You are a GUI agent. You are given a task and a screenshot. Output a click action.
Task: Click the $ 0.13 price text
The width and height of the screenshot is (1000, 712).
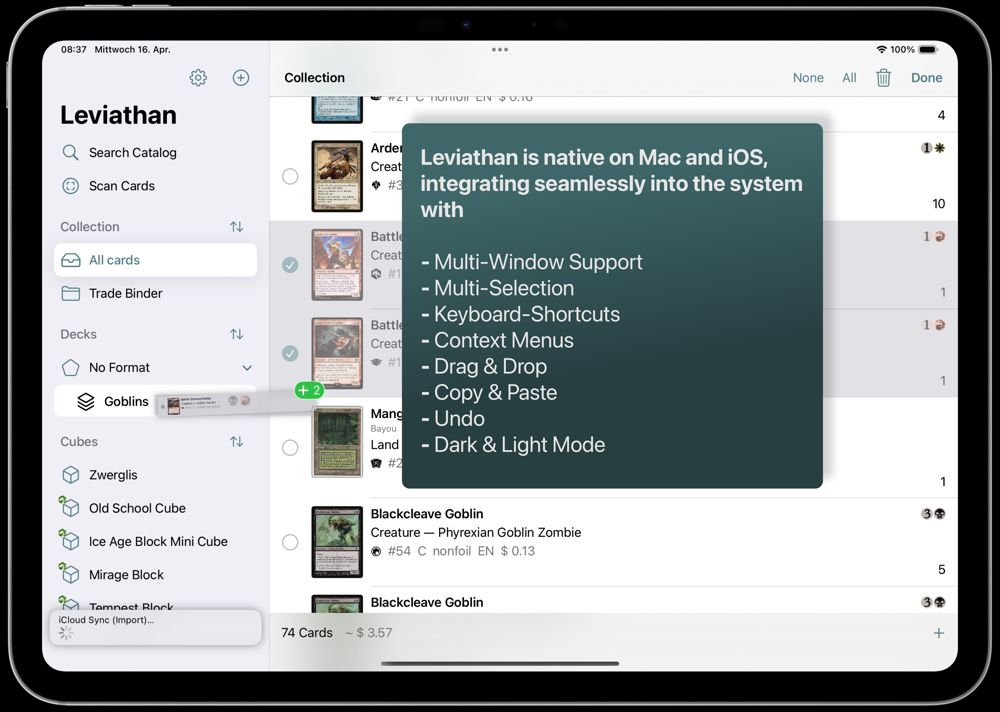coord(517,551)
